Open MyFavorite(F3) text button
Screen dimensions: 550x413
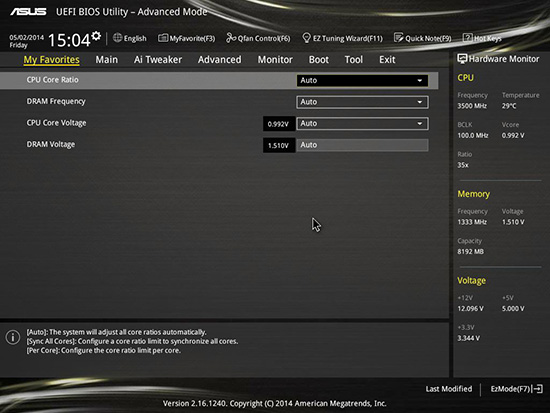pyautogui.click(x=192, y=38)
